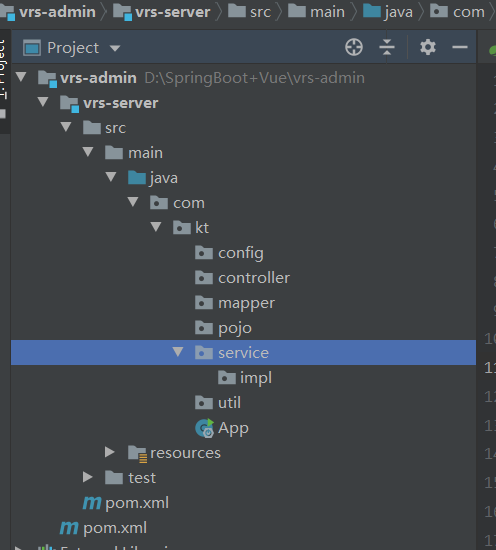
Task: Click the config package folder icon
Action: point(204,253)
